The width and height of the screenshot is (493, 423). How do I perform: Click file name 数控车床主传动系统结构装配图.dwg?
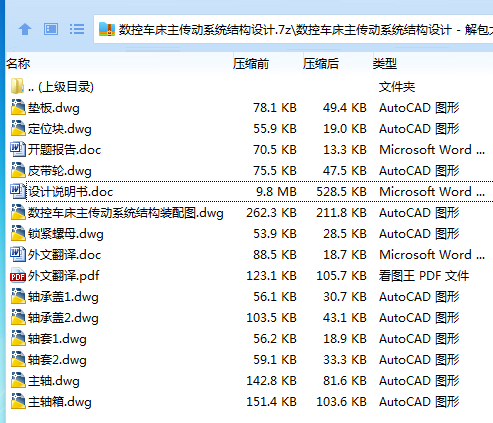tap(126, 213)
